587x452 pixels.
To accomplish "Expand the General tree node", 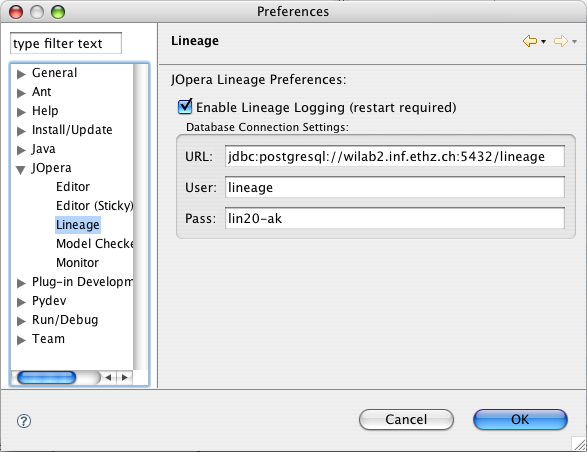I will (21, 74).
